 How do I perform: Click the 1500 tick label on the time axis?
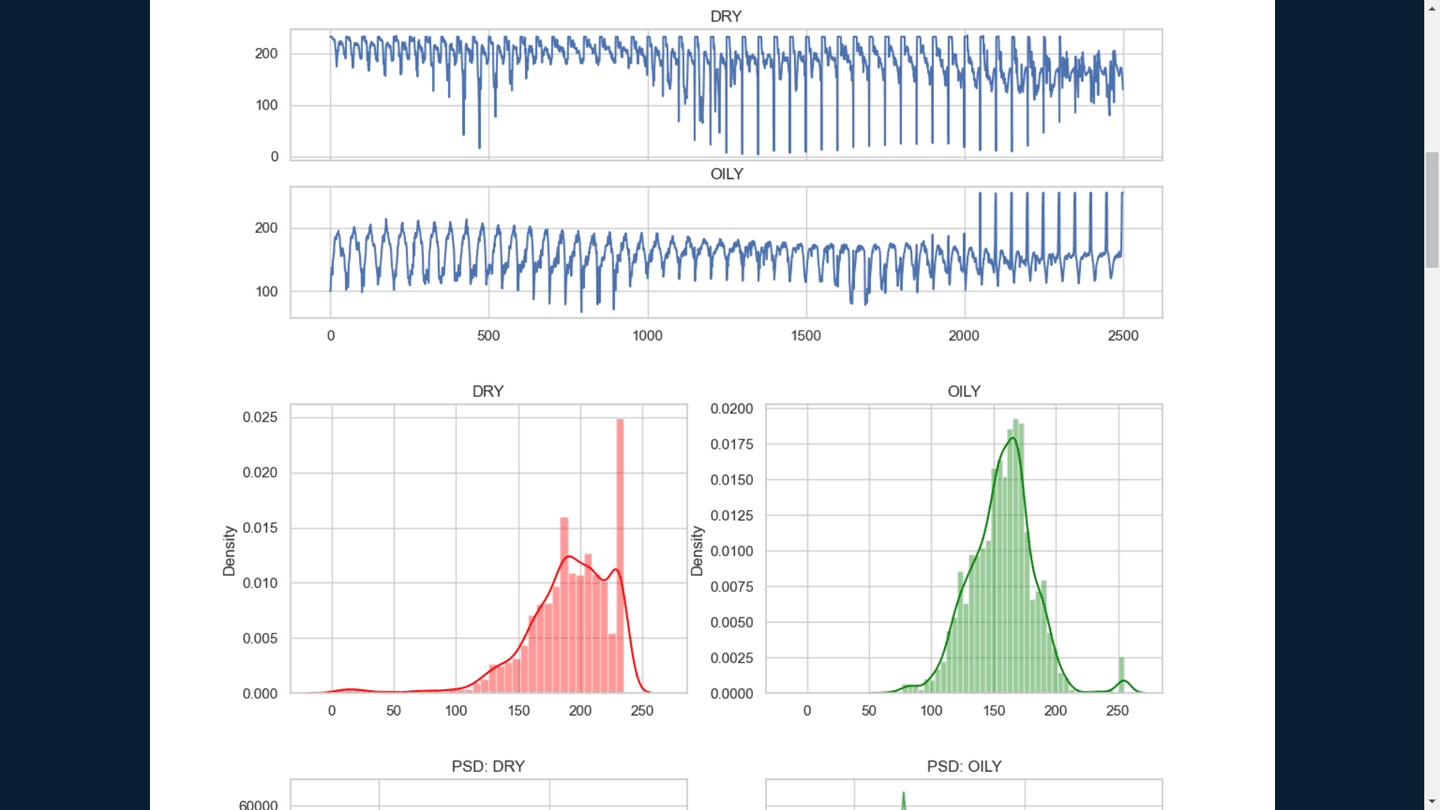tap(806, 336)
